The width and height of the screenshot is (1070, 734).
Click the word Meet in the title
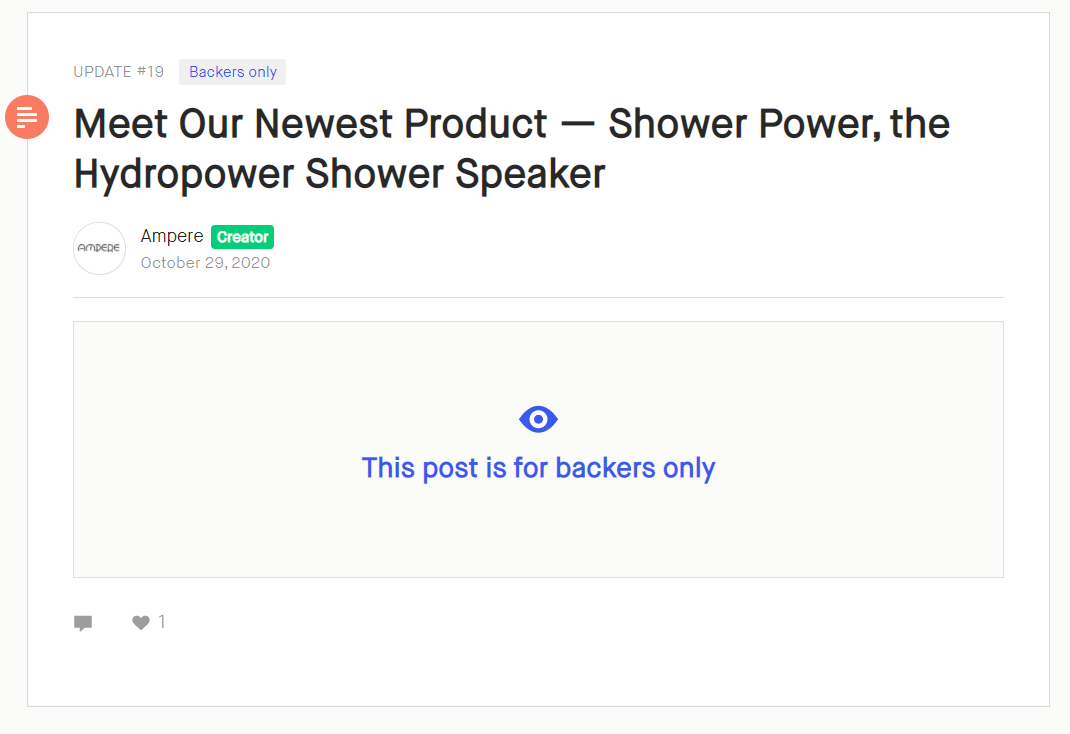click(x=121, y=124)
